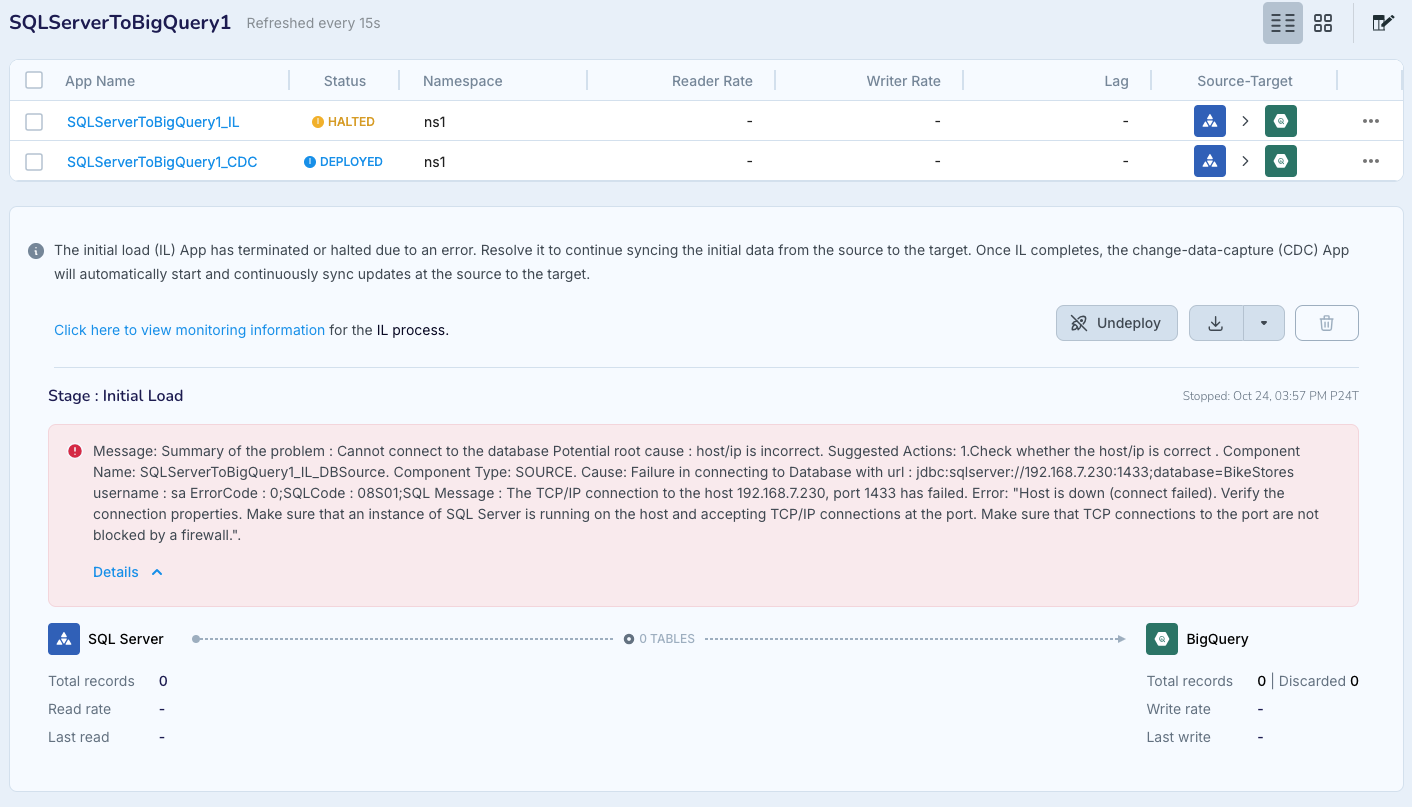Open more options for SQLServerToBigQuery1_IL row

(x=1370, y=121)
